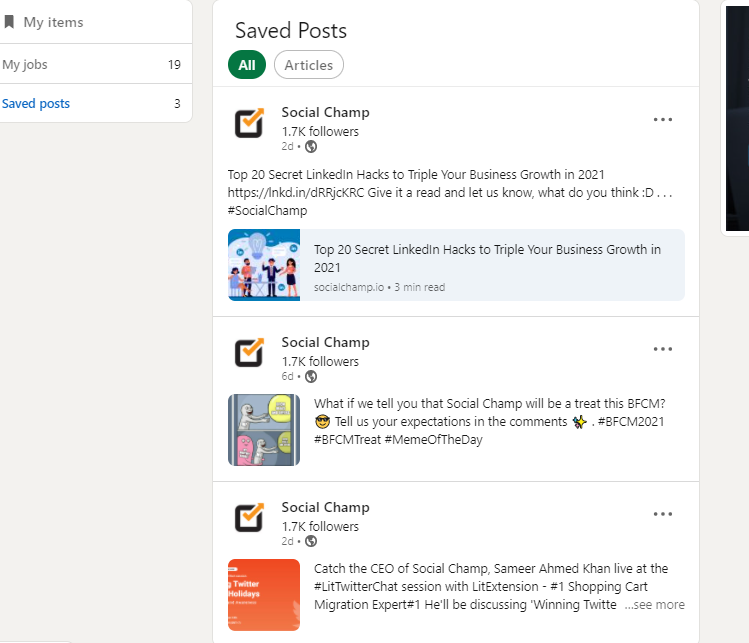Select the All filter pill
749x643 pixels.
point(246,65)
